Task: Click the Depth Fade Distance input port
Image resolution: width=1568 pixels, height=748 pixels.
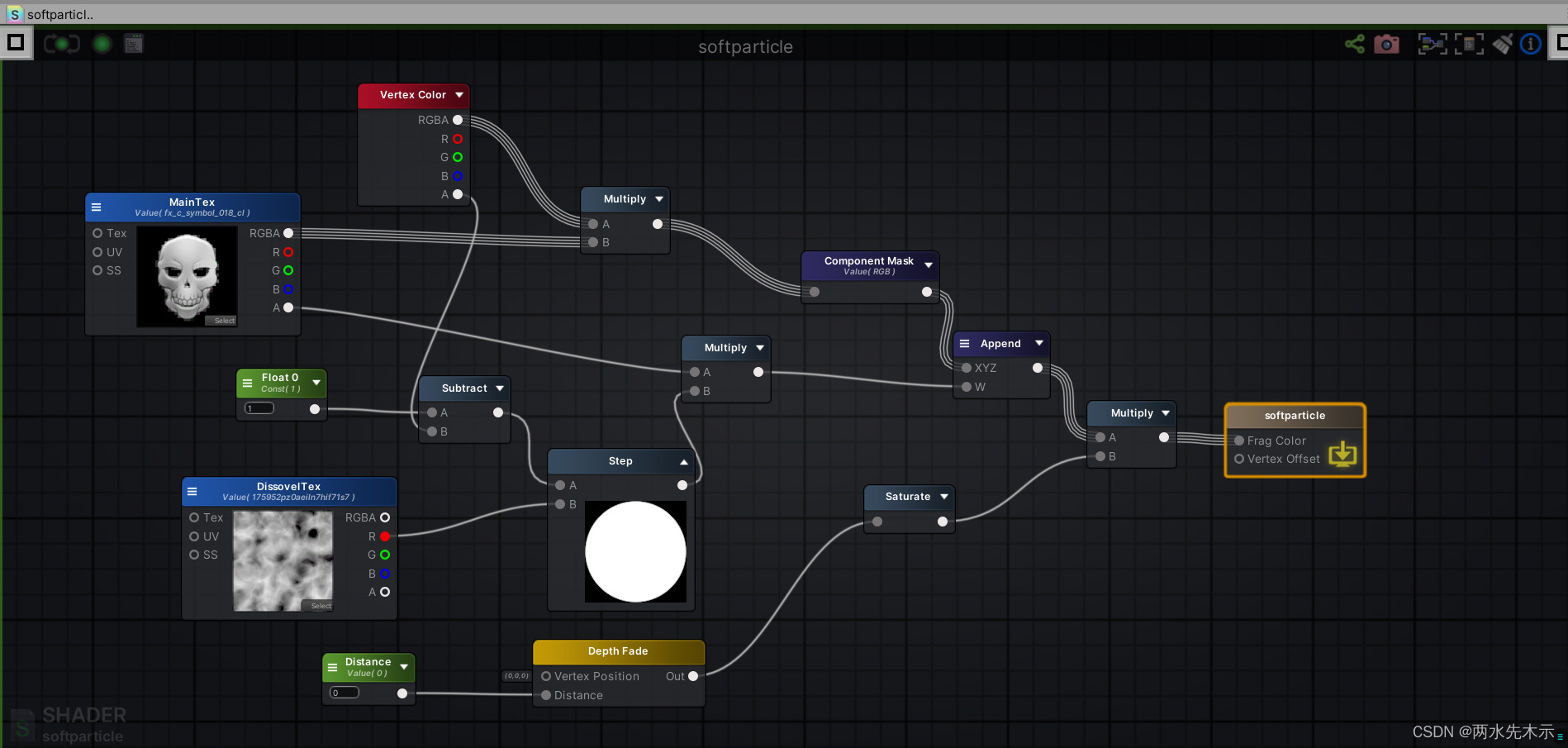Action: [546, 695]
